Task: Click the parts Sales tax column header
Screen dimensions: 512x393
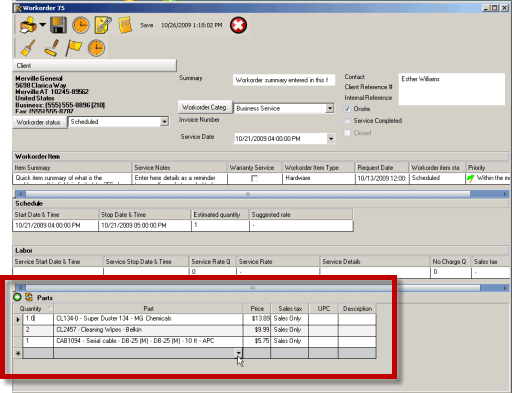Action: (290, 309)
